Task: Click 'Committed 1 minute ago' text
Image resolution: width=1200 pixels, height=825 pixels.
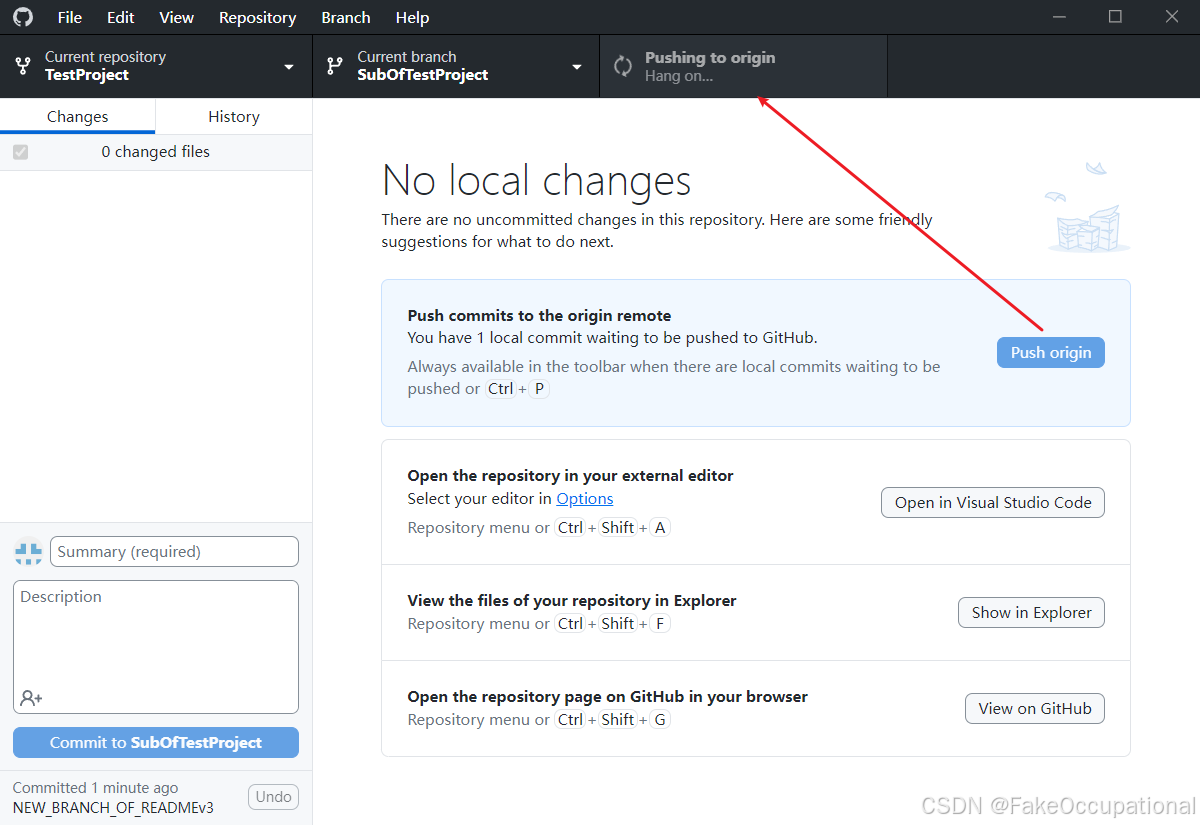Action: 96,788
